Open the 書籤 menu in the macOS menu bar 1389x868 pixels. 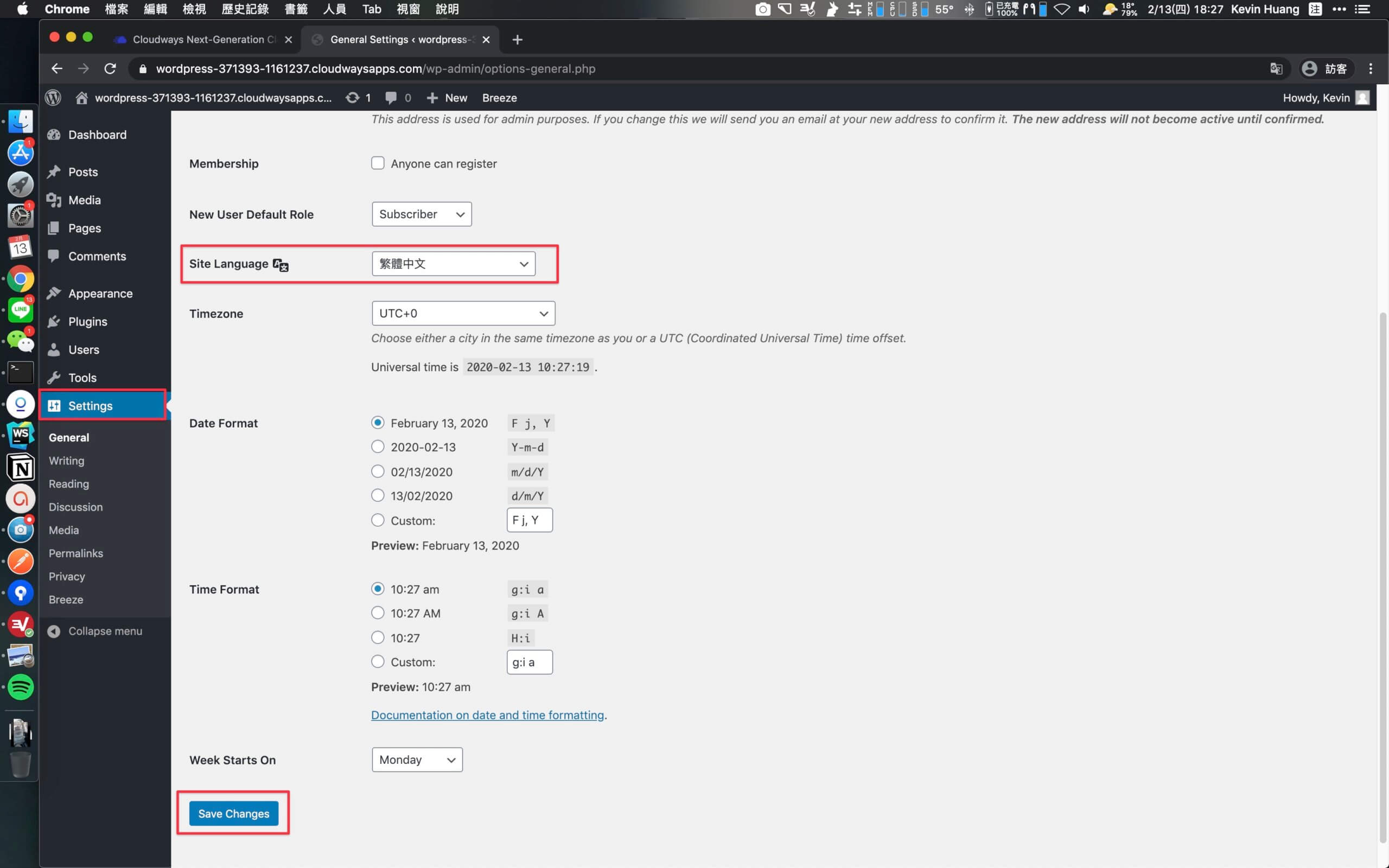click(296, 9)
